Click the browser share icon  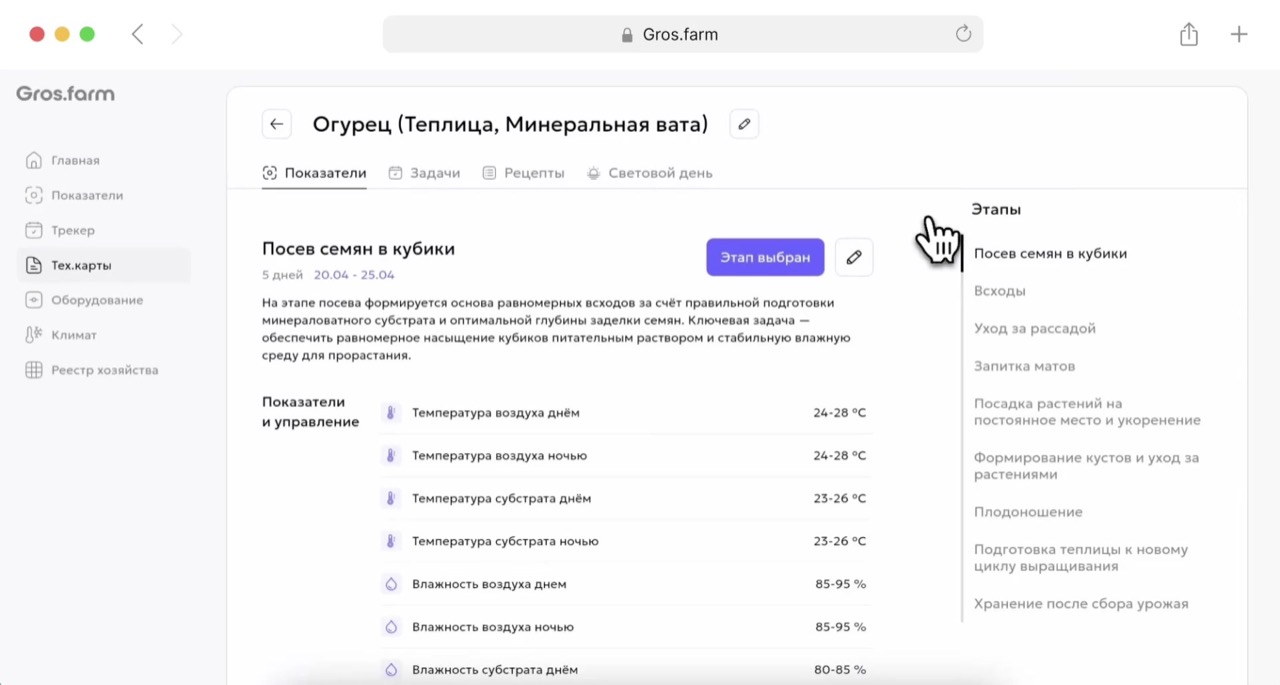point(1188,34)
